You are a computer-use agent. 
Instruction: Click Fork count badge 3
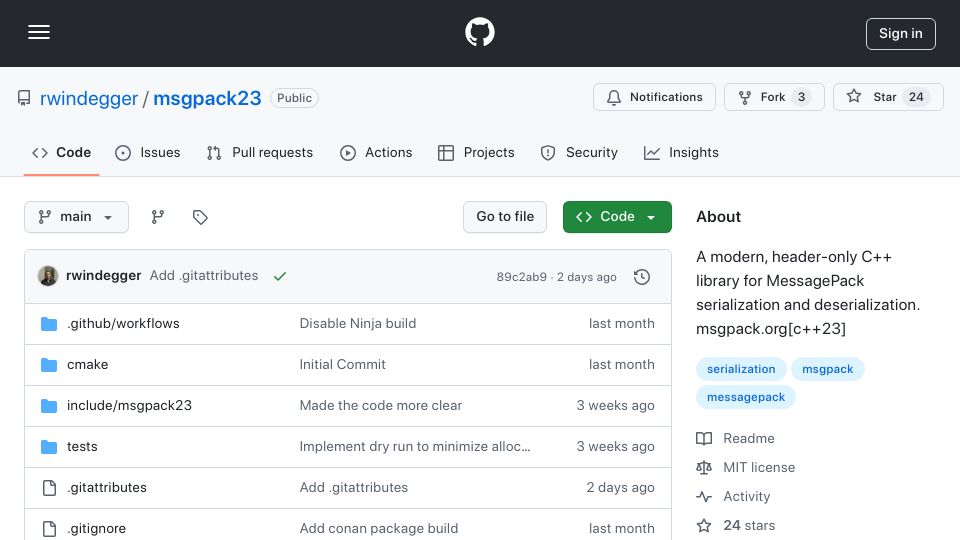pos(801,97)
